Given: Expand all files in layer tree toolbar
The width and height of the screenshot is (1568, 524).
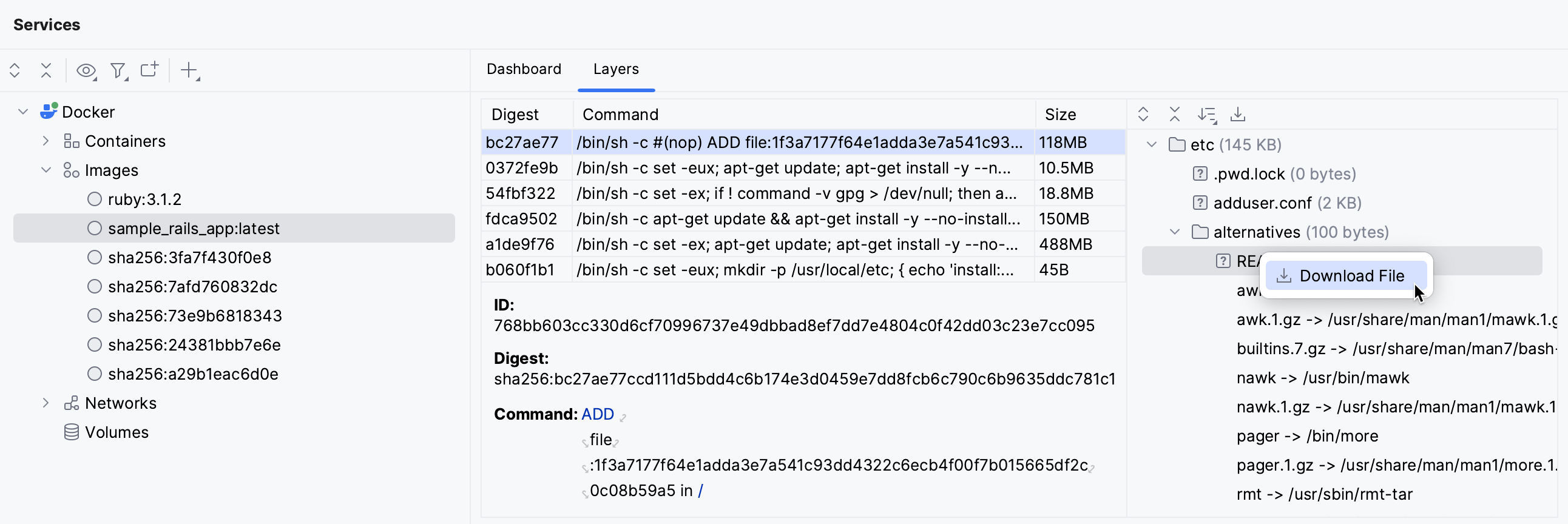Looking at the screenshot, I should pyautogui.click(x=1143, y=115).
